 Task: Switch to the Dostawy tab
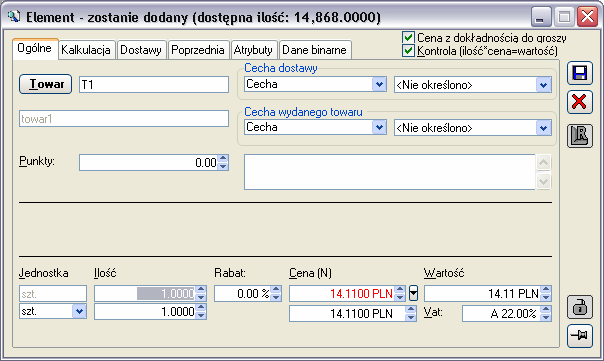tap(141, 50)
